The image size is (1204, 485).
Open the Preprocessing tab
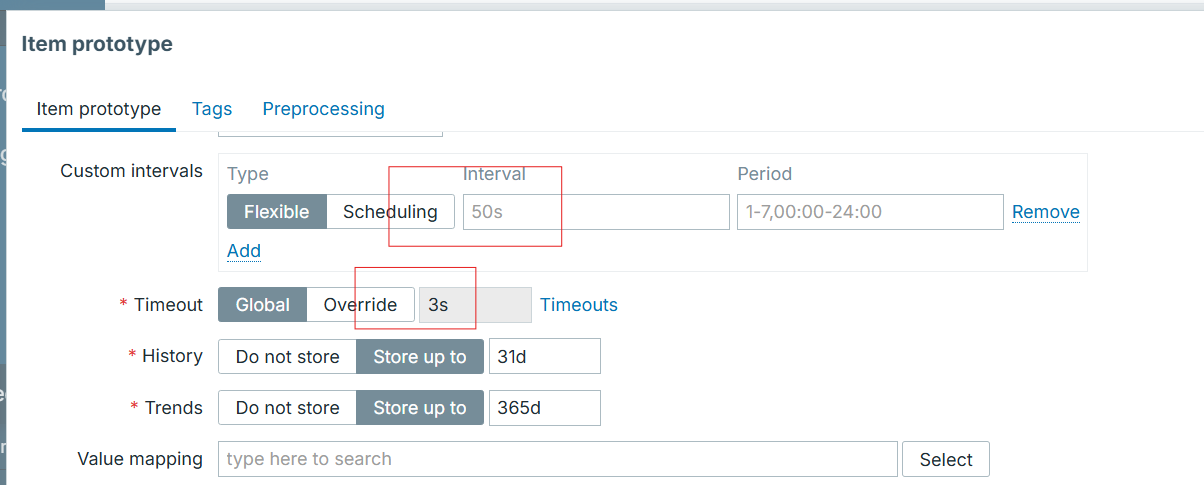[323, 109]
